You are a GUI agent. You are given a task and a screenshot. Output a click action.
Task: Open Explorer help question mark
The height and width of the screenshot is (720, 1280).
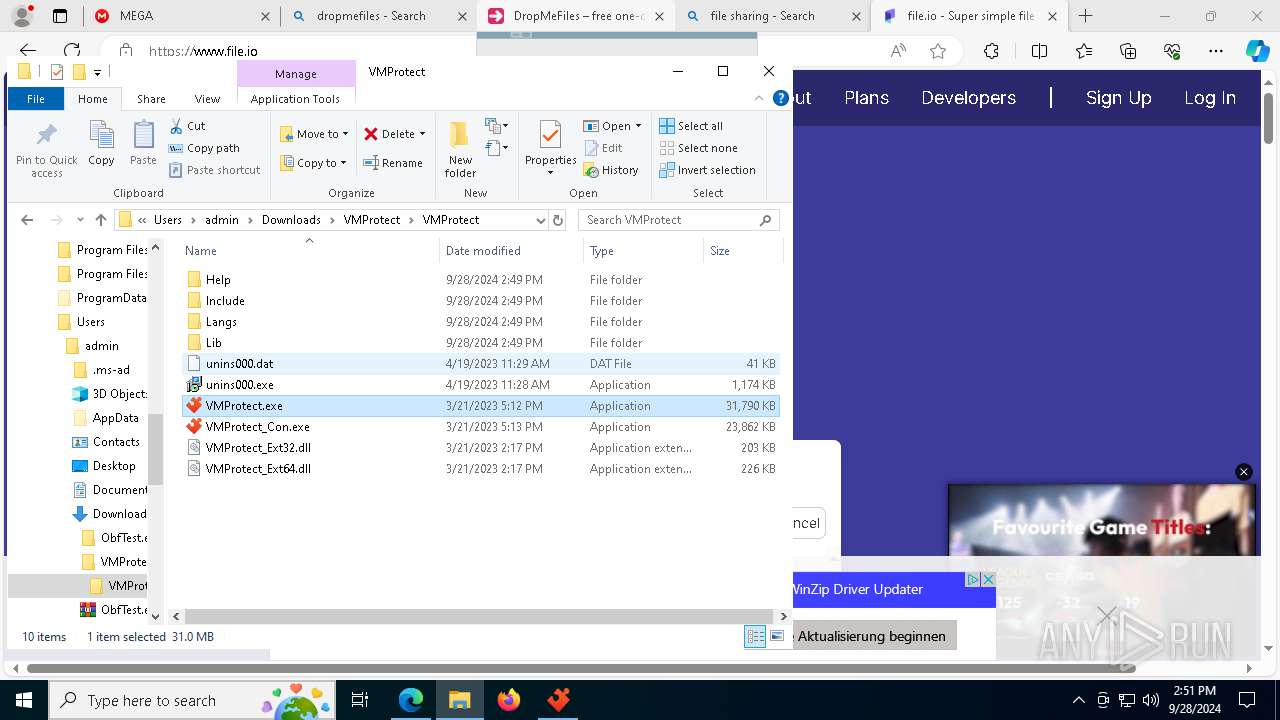pos(779,99)
